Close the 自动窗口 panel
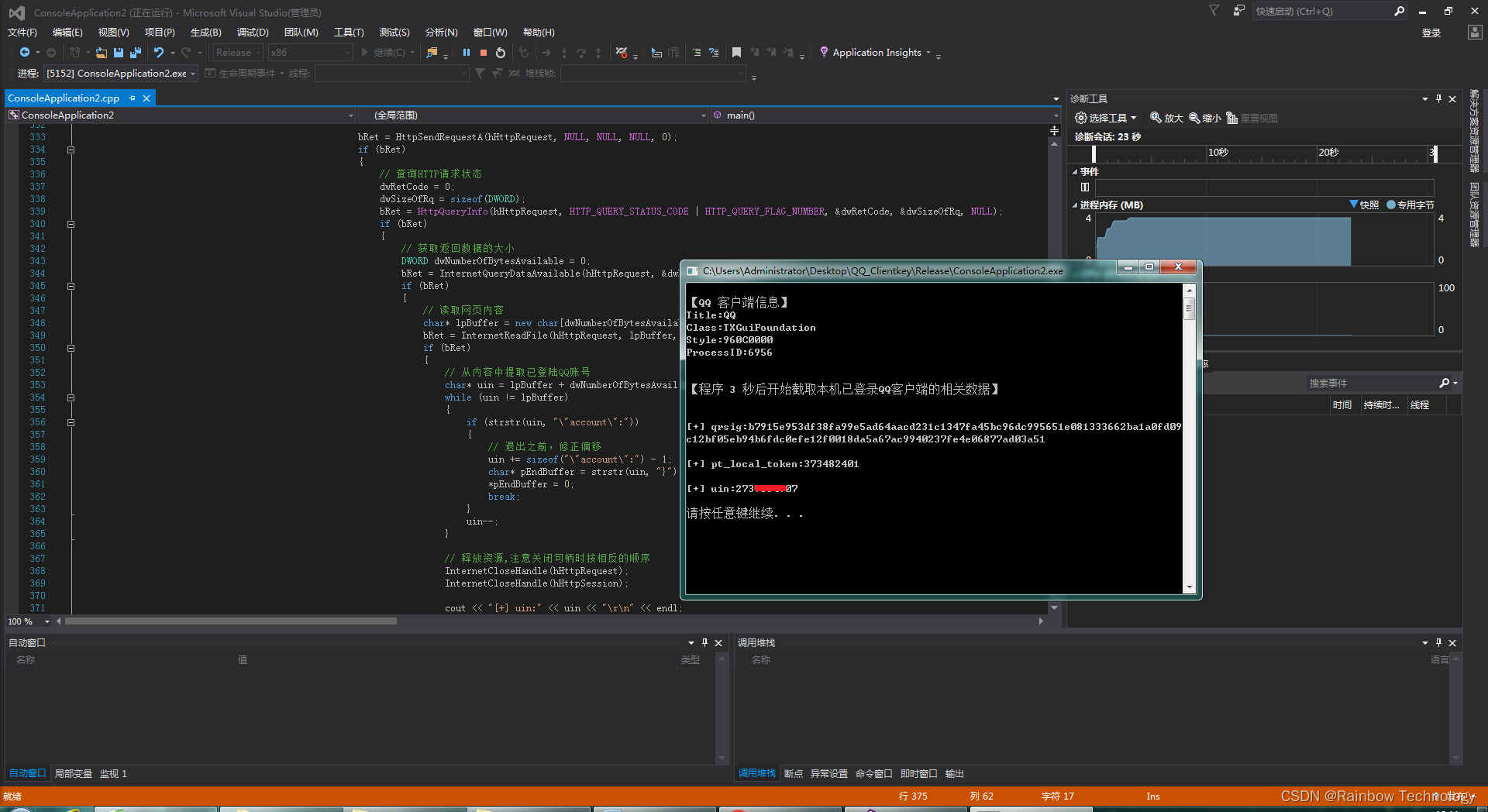This screenshot has height=812, width=1488. point(718,642)
